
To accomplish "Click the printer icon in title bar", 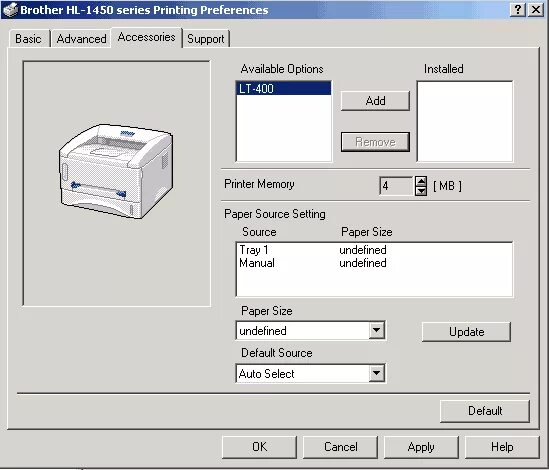I will coord(10,9).
